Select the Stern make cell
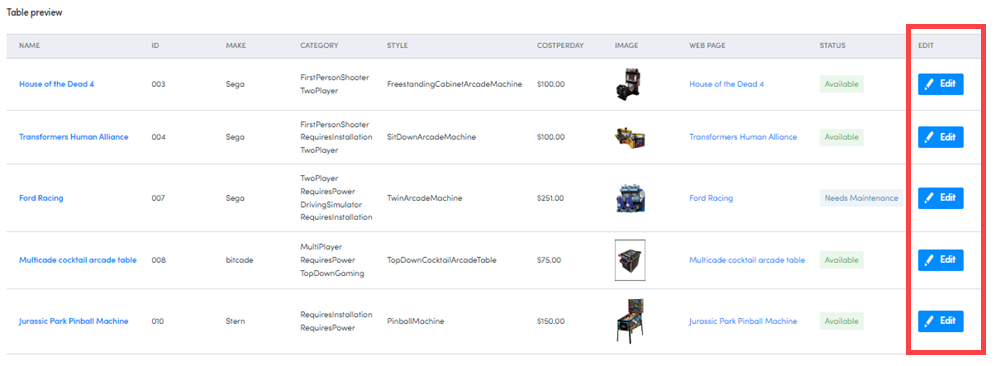The image size is (1000, 366). 235,321
